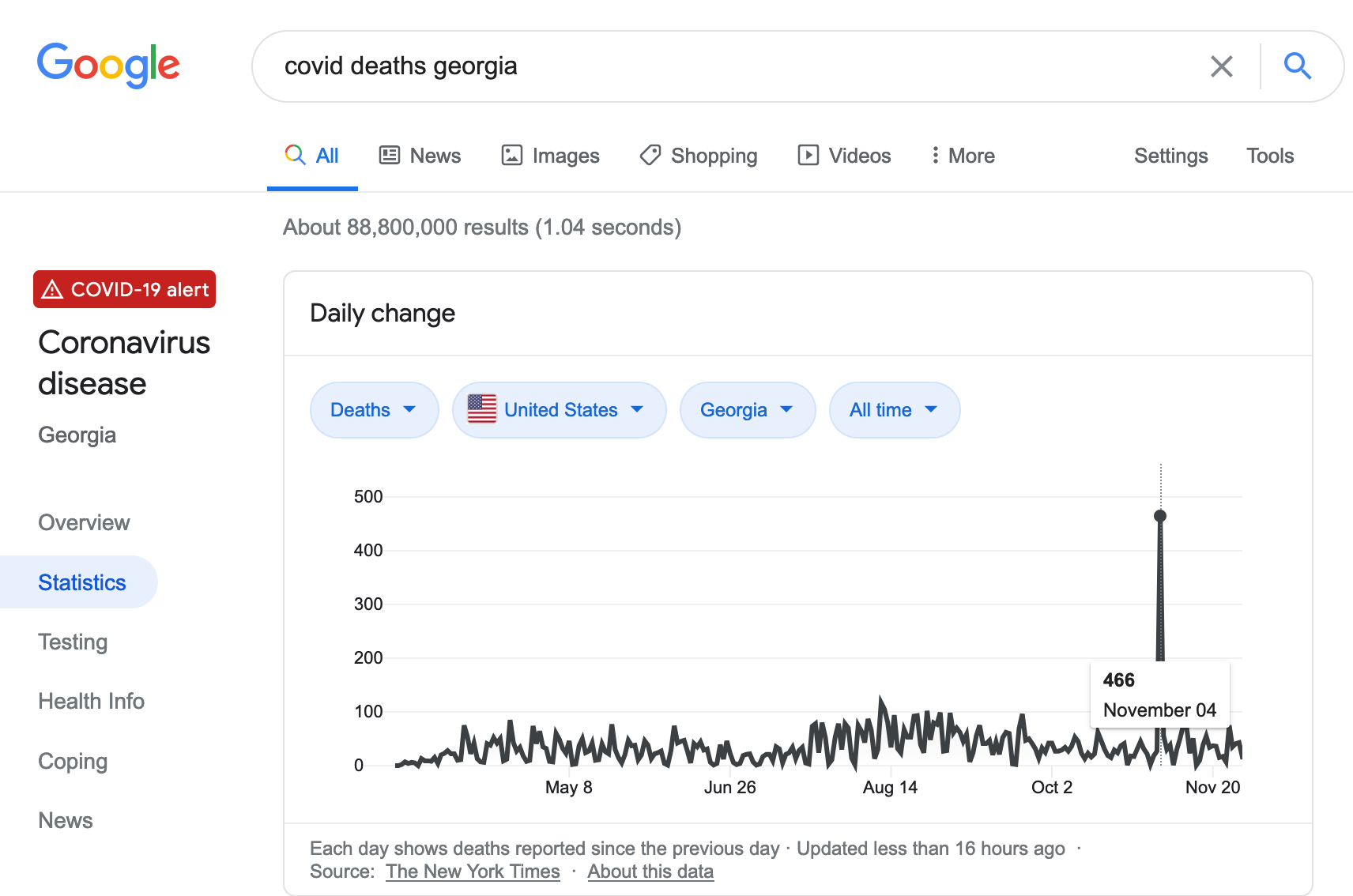Click the 100 y-axis label

pos(368,711)
